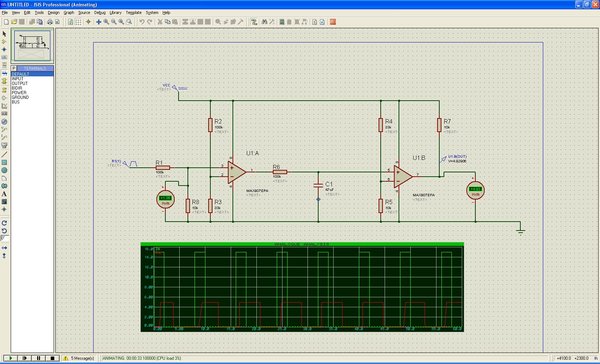Select the Buses mode tool

pyautogui.click(x=4, y=73)
